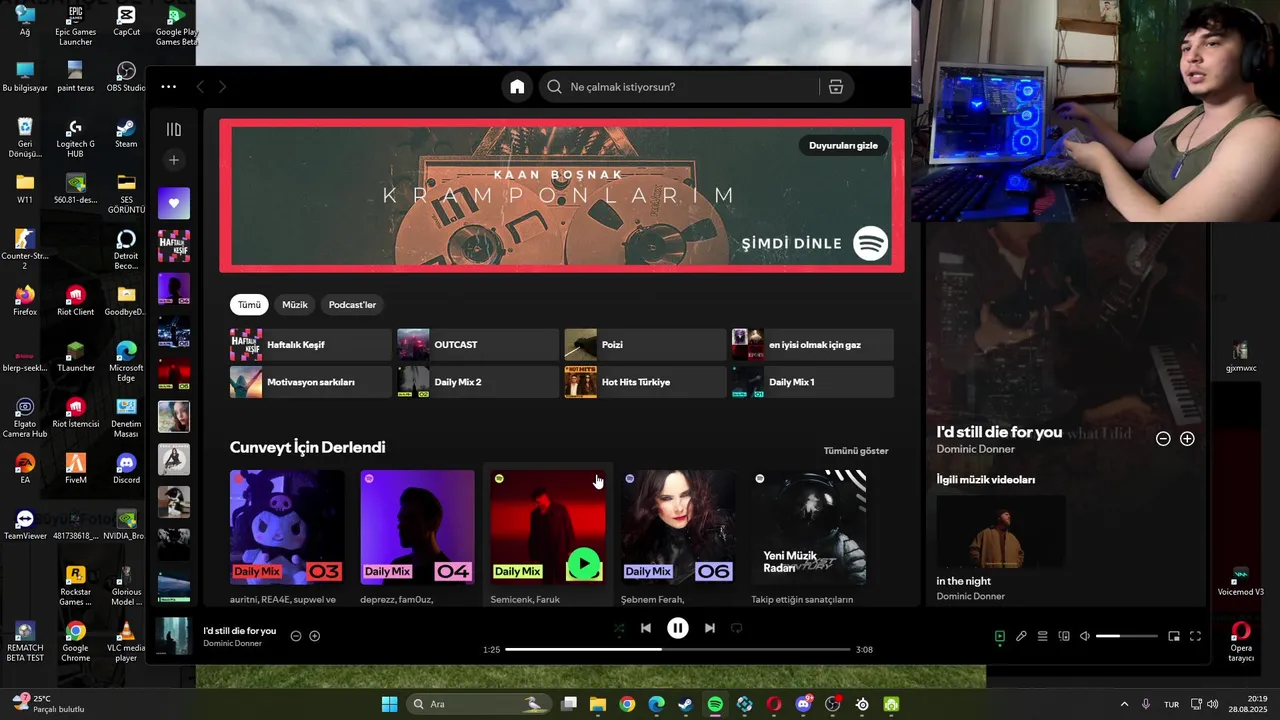1280x720 pixels.
Task: Open OUTCAST shortcut tile
Action: 478,345
